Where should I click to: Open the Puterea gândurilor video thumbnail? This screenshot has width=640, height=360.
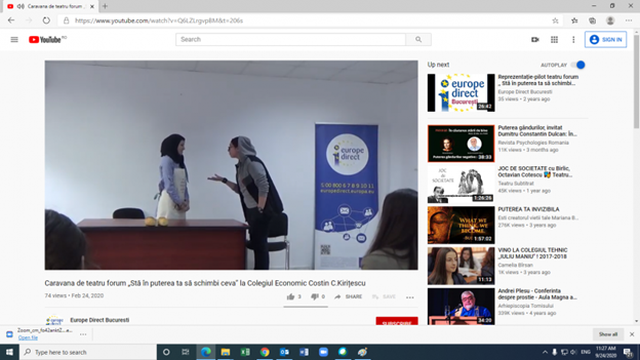click(461, 143)
